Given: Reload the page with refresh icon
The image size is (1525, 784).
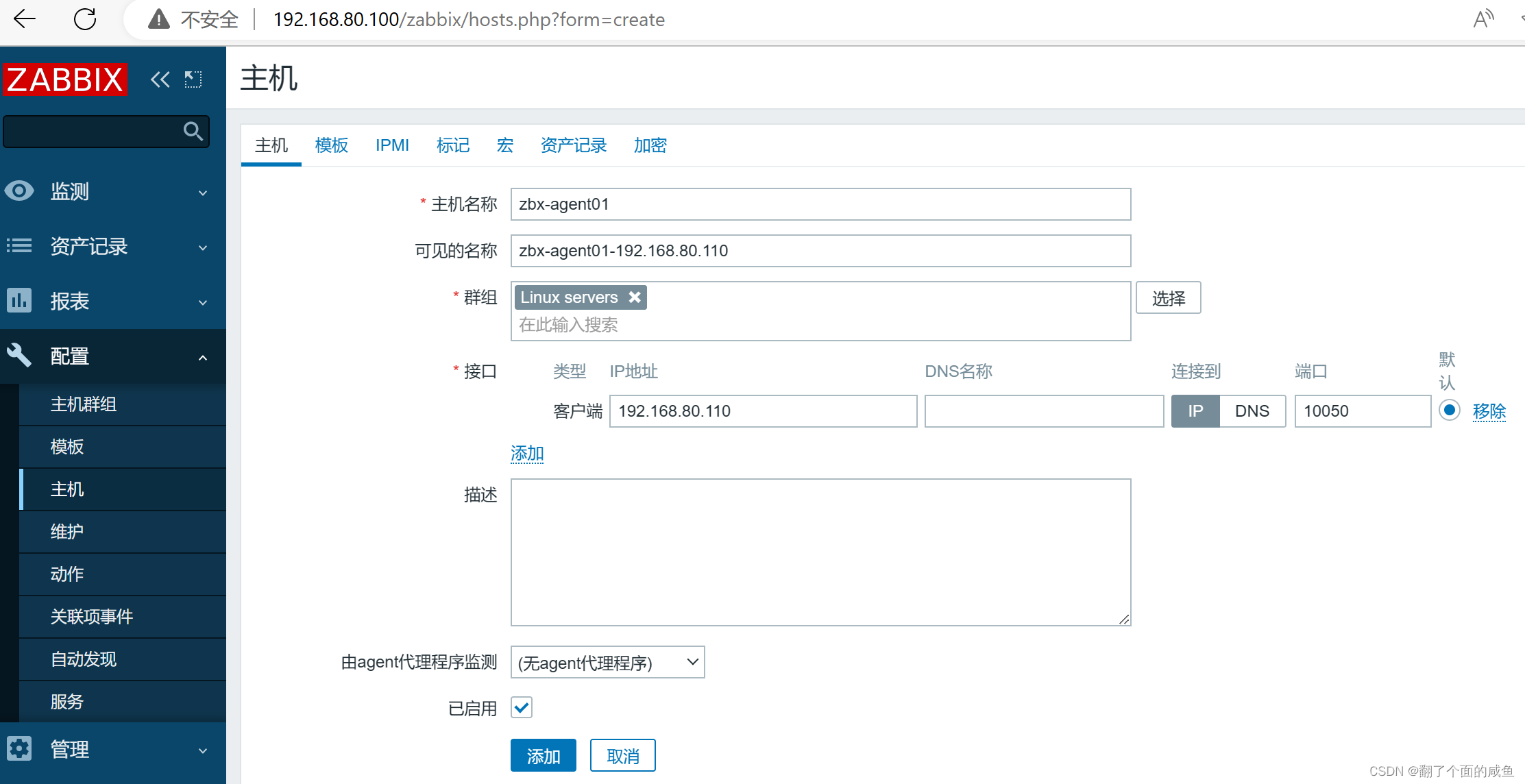Looking at the screenshot, I should 85,19.
